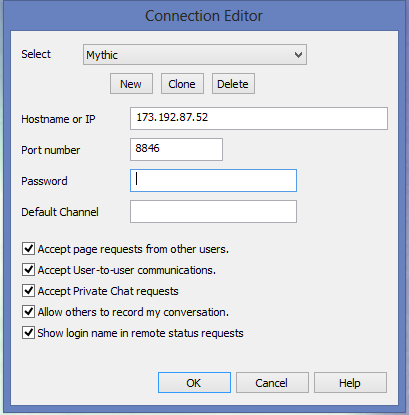This screenshot has width=409, height=415.
Task: Click the Clone button
Action: [182, 84]
